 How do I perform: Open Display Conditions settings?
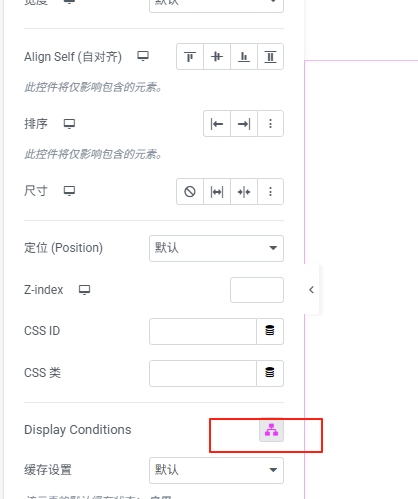tap(271, 430)
